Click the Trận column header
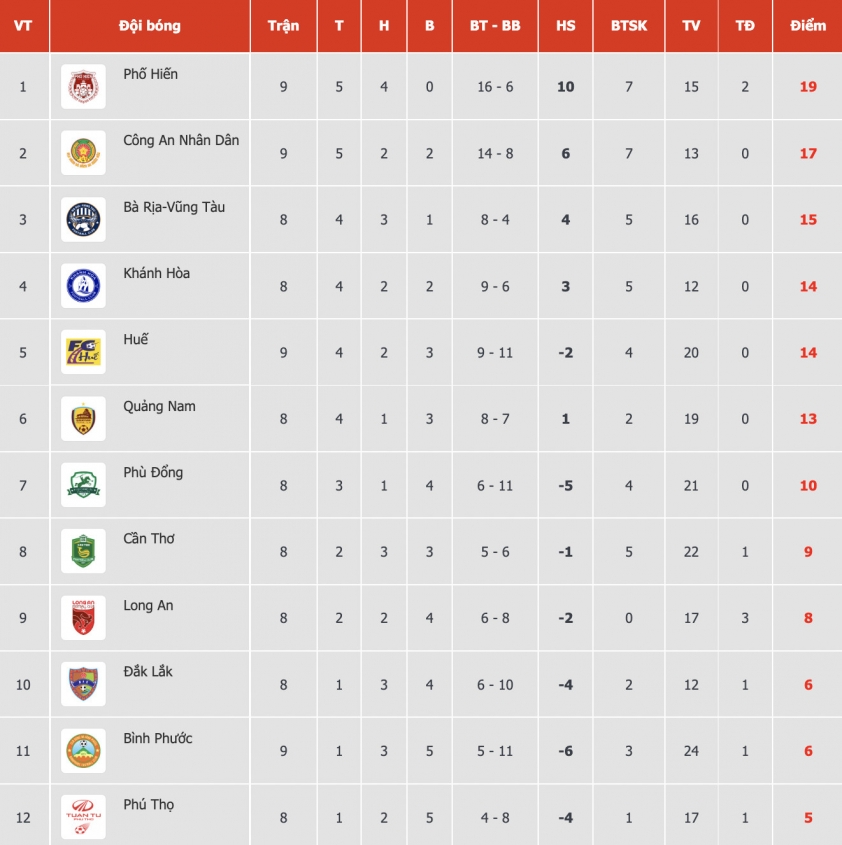This screenshot has height=845, width=842. coord(284,25)
